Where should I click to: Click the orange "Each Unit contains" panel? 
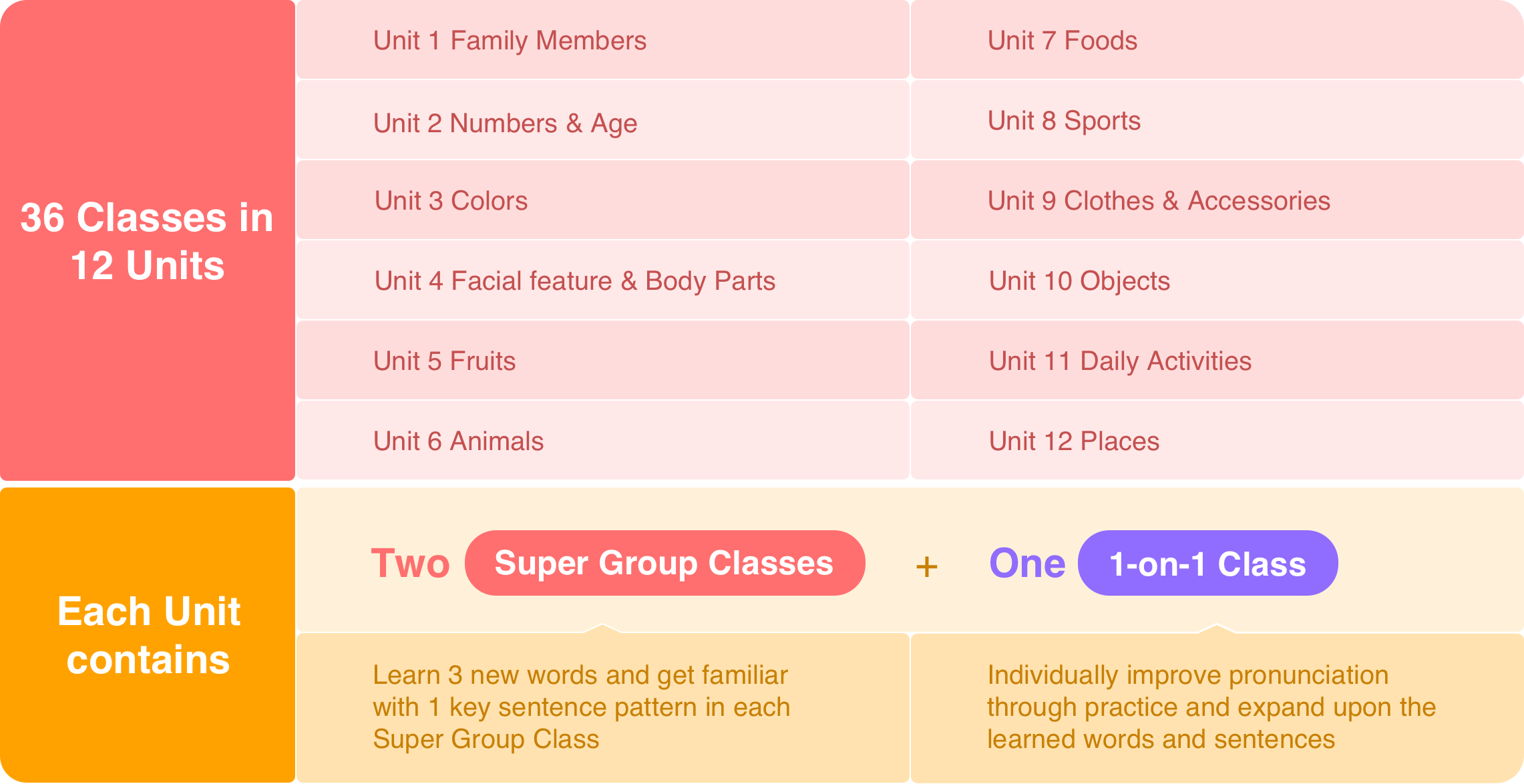[x=148, y=635]
